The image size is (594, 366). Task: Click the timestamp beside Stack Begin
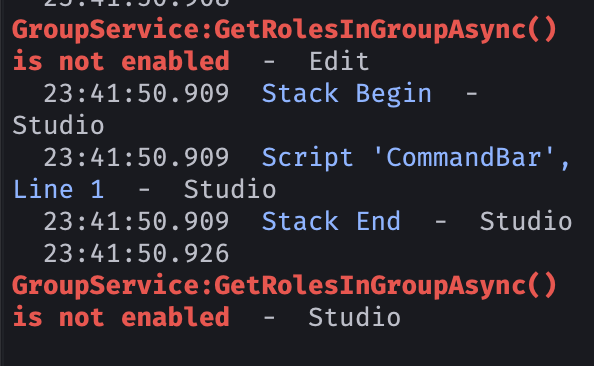point(136,94)
